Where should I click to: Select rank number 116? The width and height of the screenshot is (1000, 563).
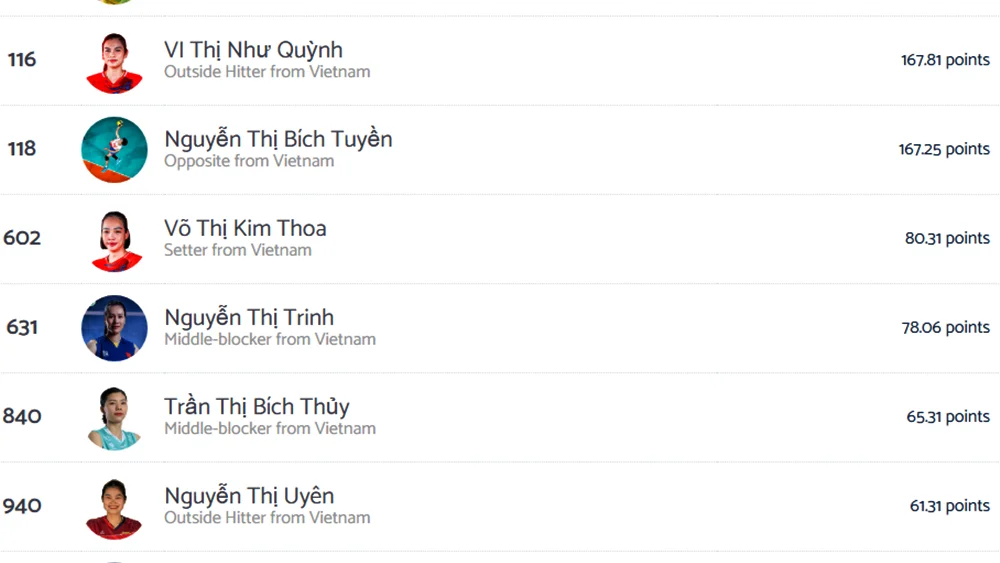22,60
